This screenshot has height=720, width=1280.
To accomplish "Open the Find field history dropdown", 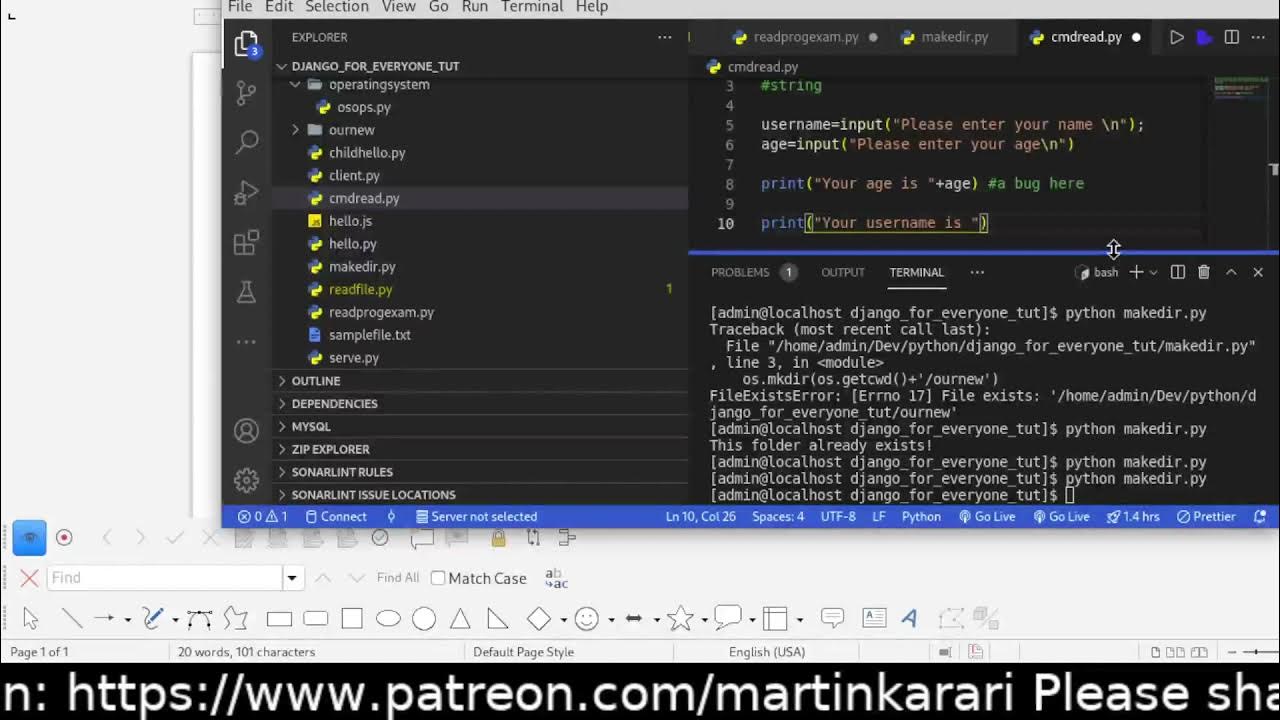I will click(292, 578).
